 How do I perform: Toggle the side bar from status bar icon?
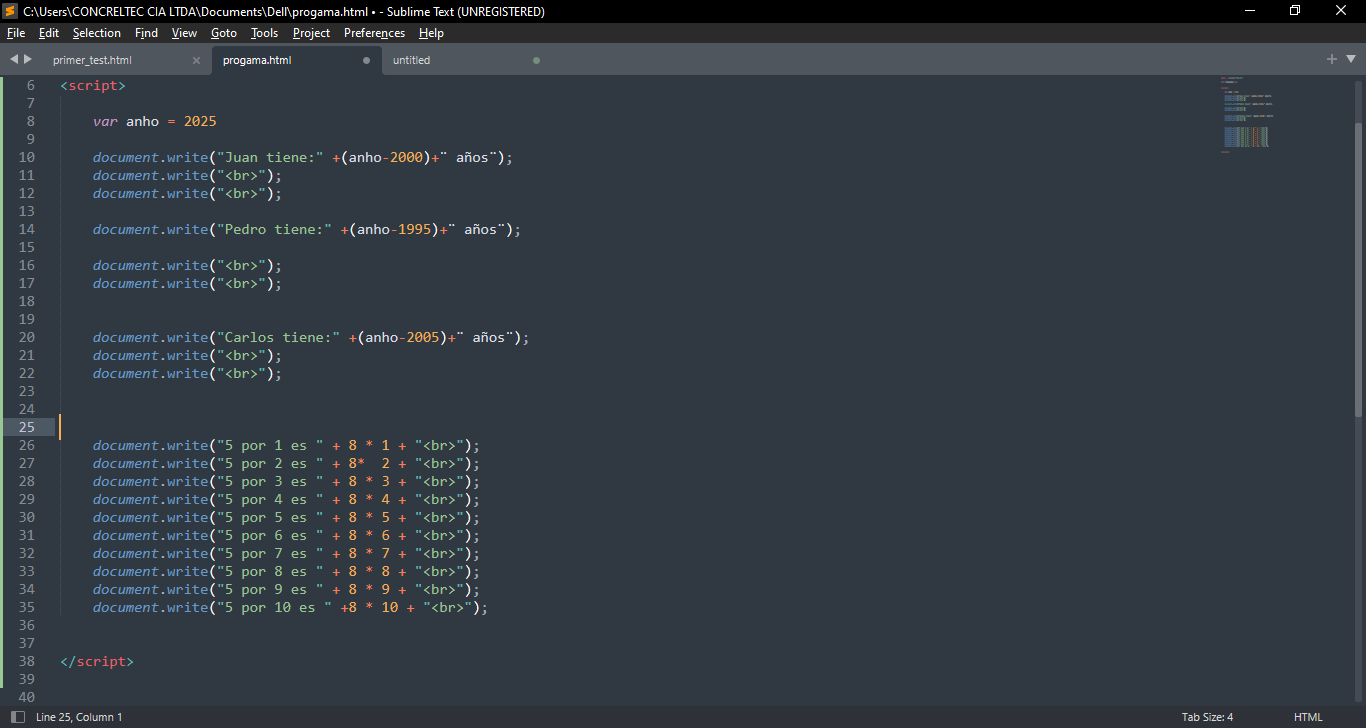[x=17, y=717]
